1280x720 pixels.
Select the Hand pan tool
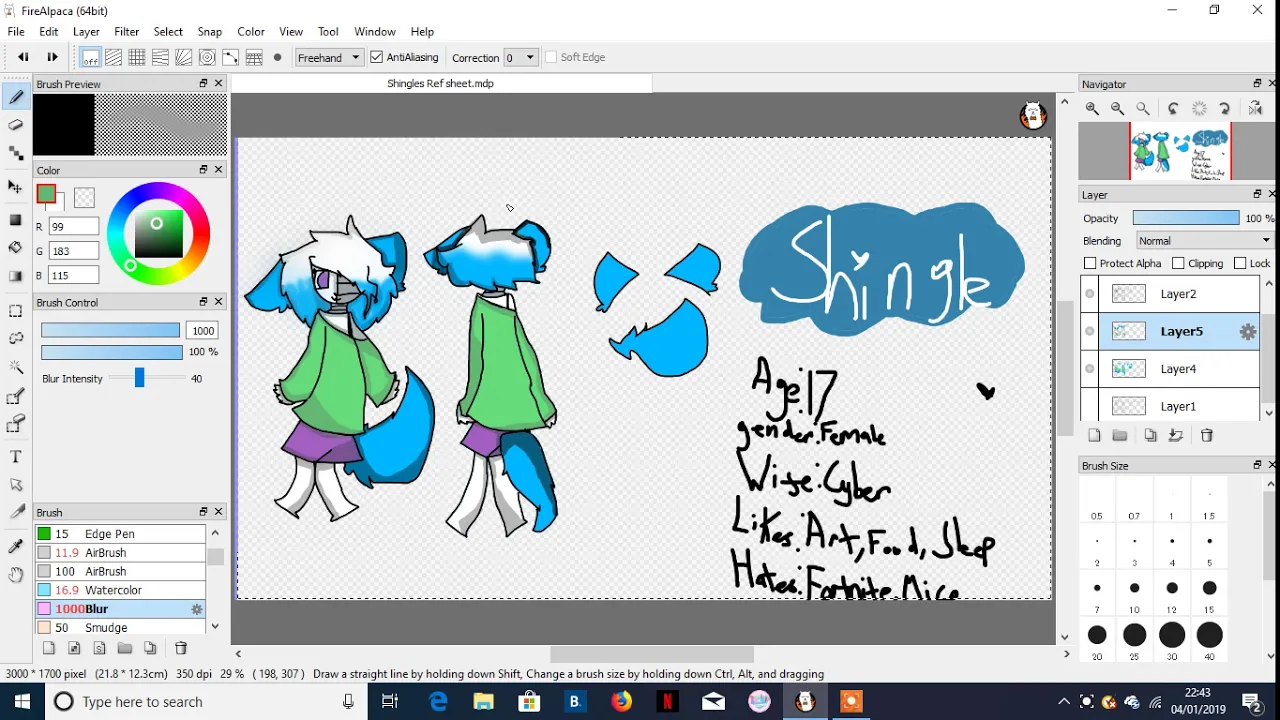[16, 574]
